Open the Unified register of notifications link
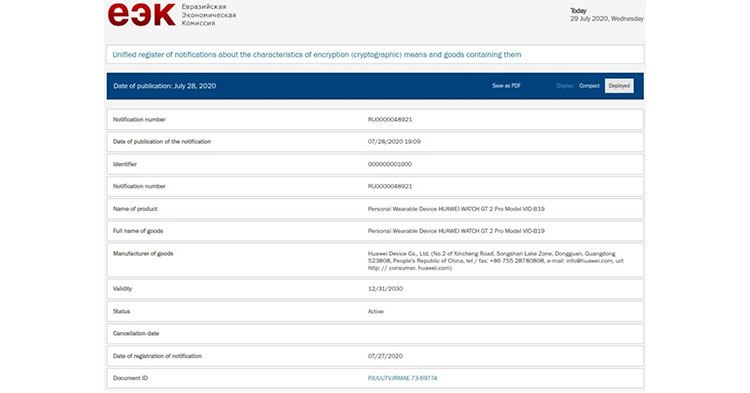The image size is (750, 393). point(317,55)
